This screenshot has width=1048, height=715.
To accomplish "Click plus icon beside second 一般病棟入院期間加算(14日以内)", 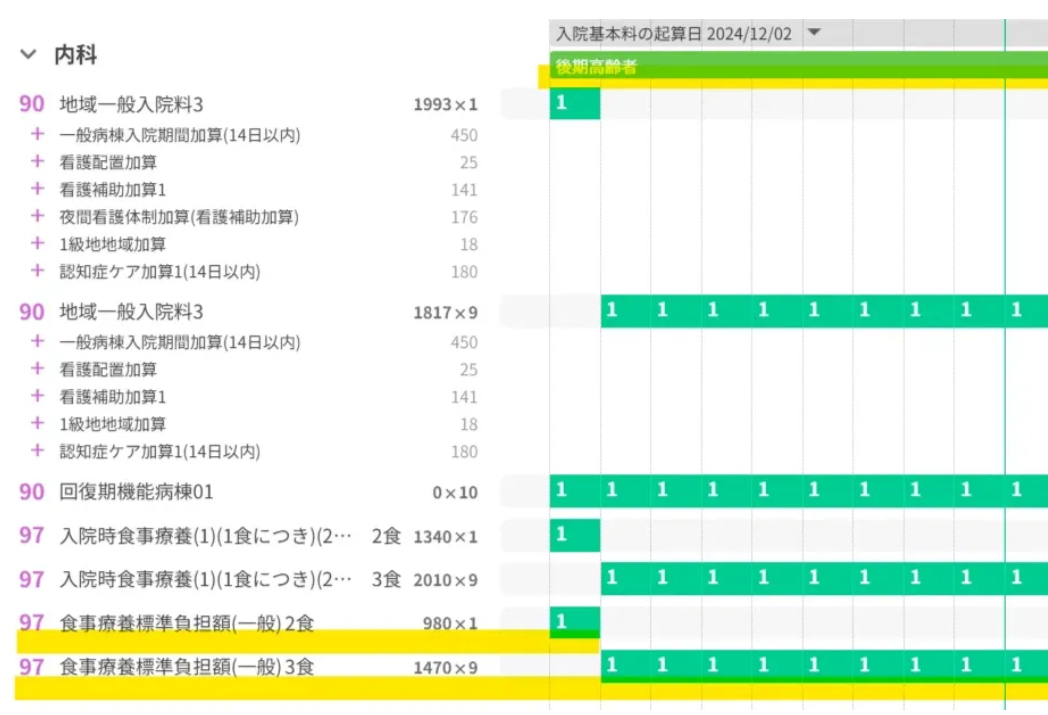I will (x=37, y=341).
